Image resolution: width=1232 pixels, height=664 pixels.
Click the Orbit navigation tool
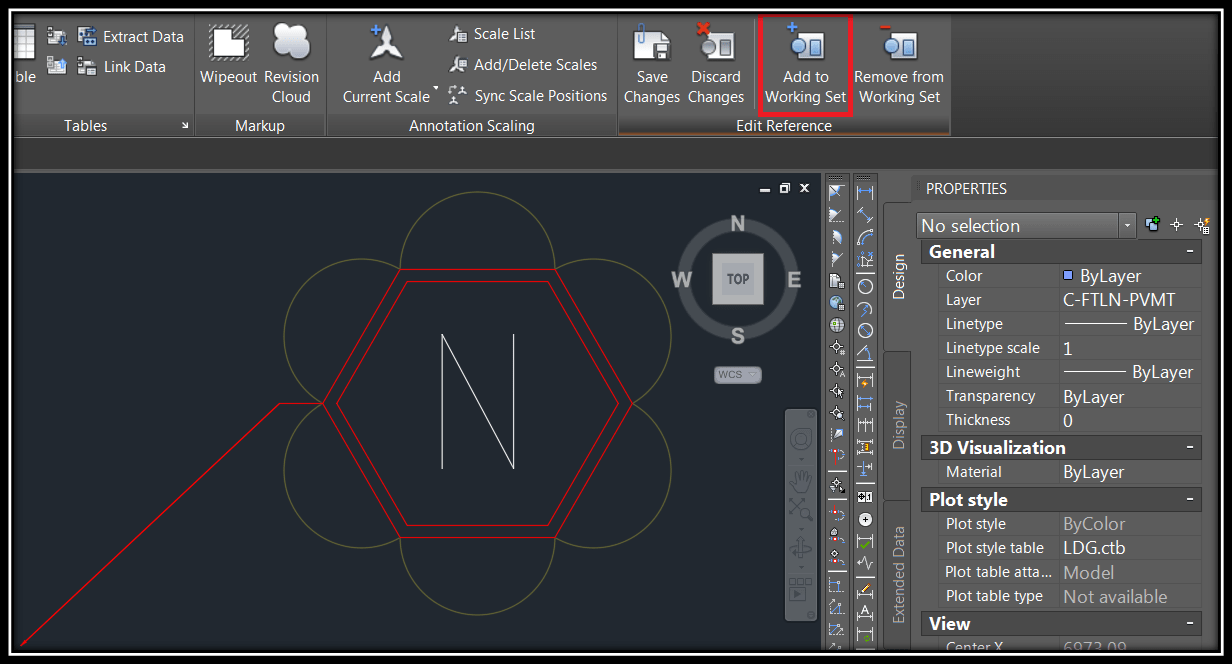pyautogui.click(x=800, y=548)
